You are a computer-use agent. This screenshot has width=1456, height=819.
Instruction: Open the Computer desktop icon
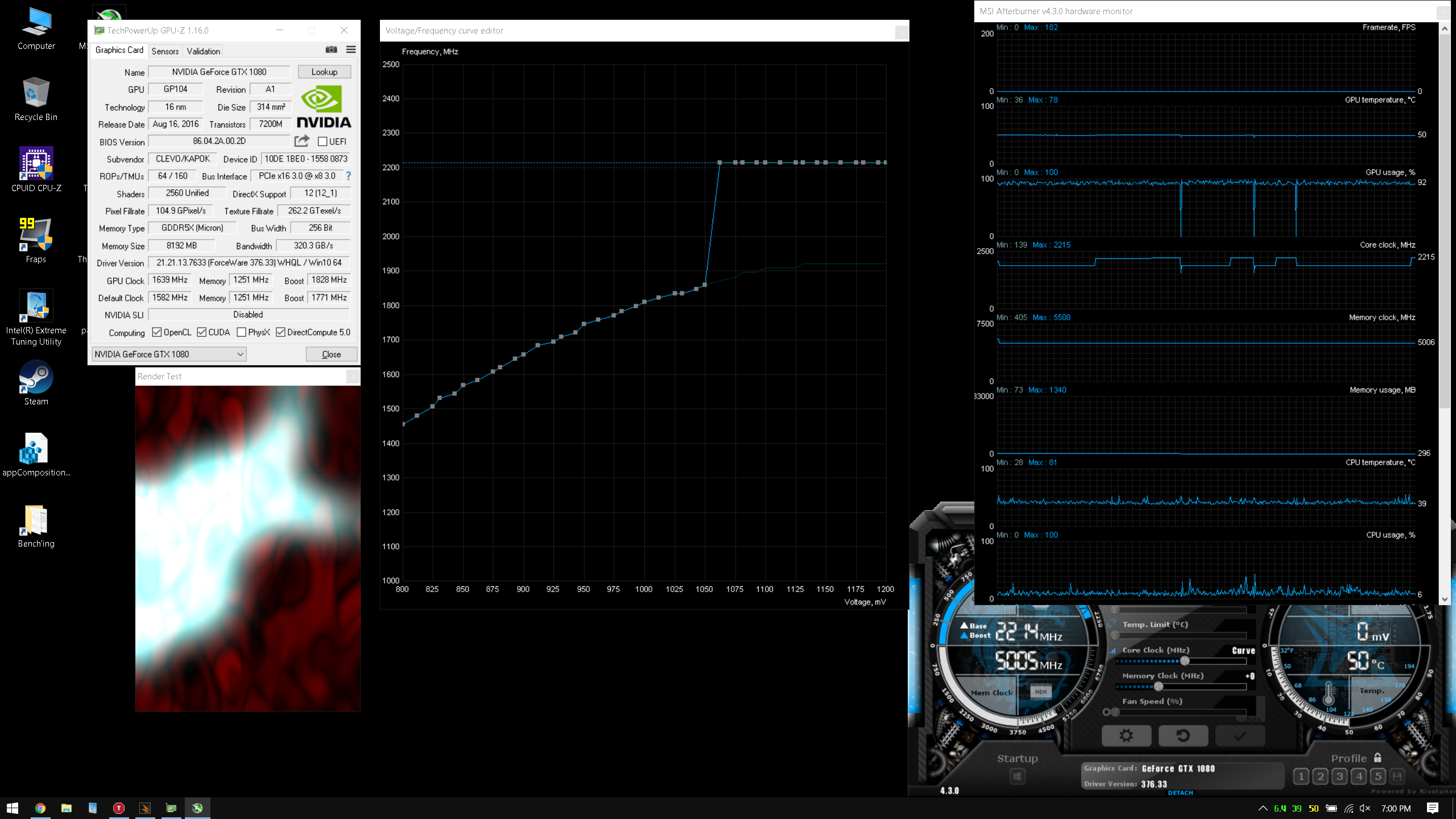pyautogui.click(x=36, y=30)
